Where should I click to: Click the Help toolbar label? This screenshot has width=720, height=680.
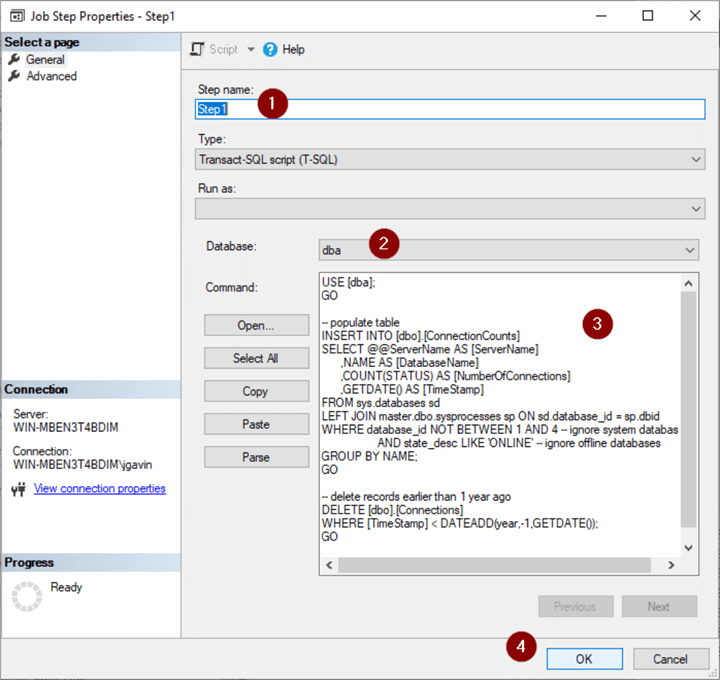click(293, 50)
